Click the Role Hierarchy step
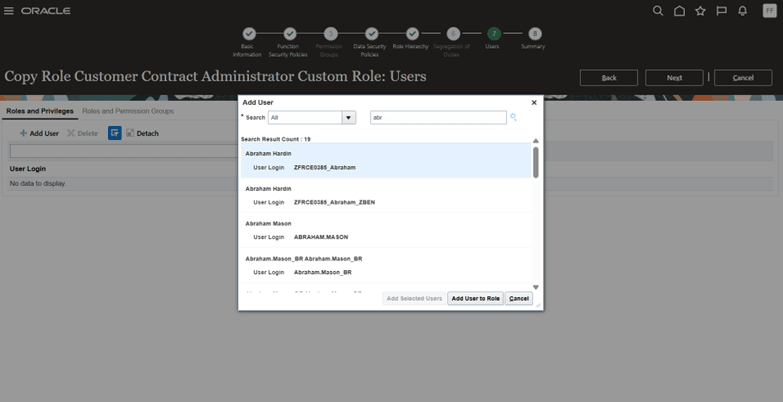 pos(412,33)
